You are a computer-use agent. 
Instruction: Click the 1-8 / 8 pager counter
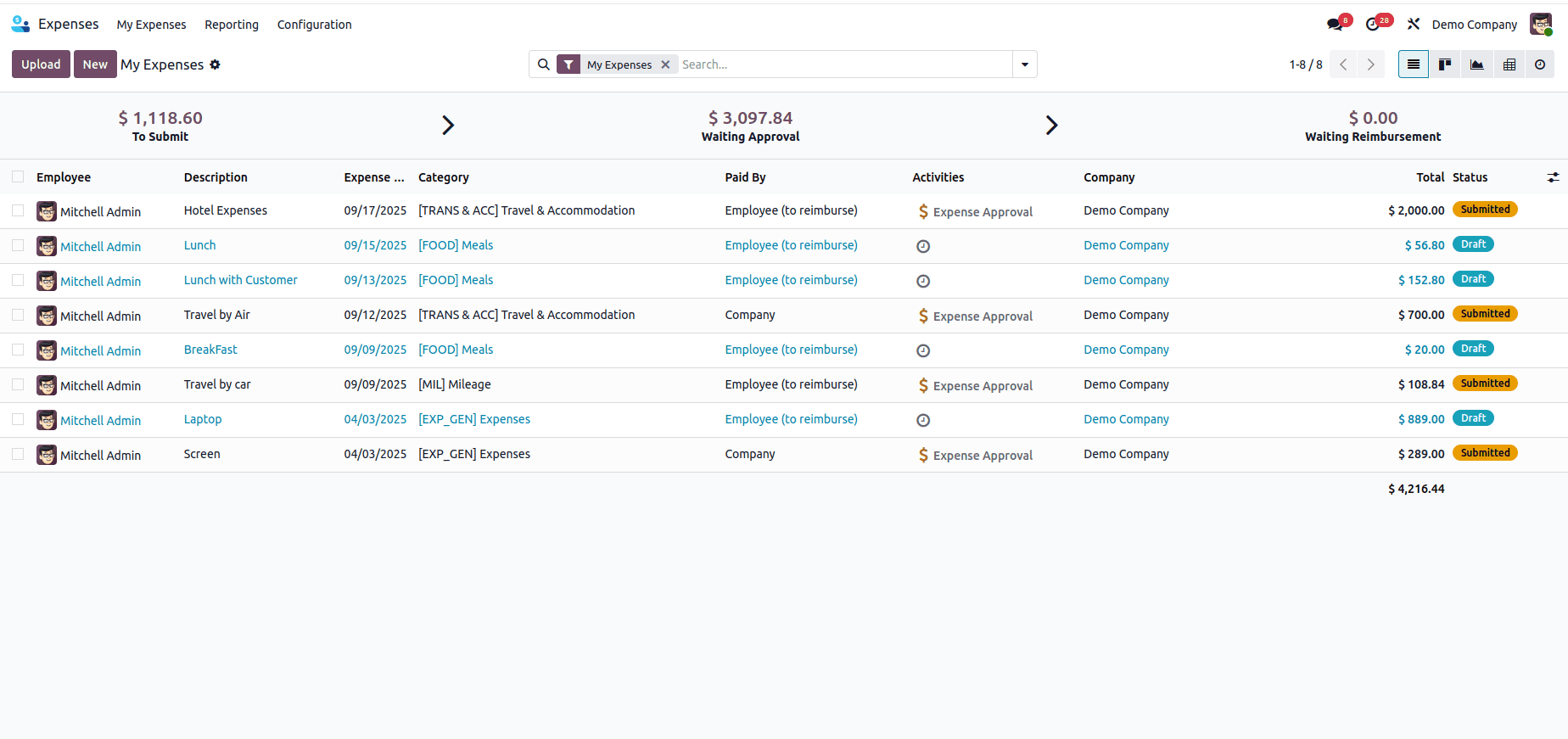pyautogui.click(x=1306, y=64)
